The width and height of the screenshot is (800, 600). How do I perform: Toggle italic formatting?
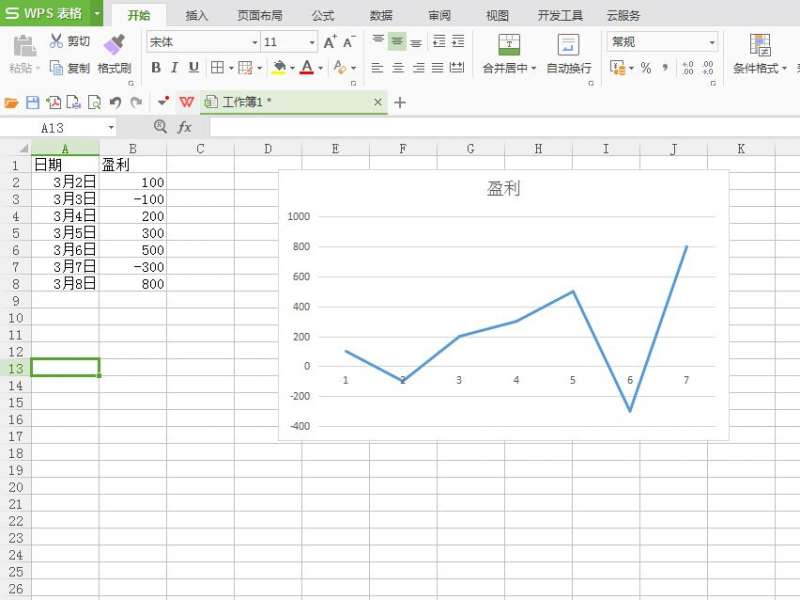click(174, 68)
